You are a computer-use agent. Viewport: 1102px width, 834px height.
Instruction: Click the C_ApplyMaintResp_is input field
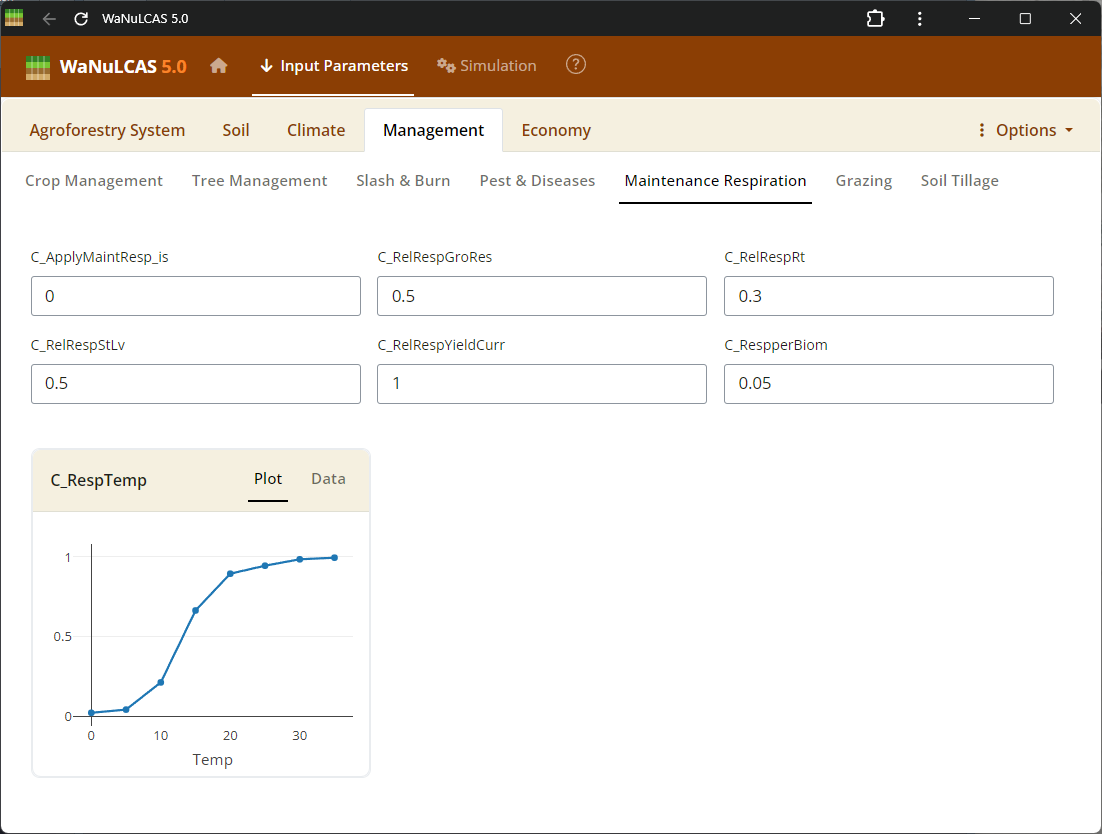click(196, 296)
